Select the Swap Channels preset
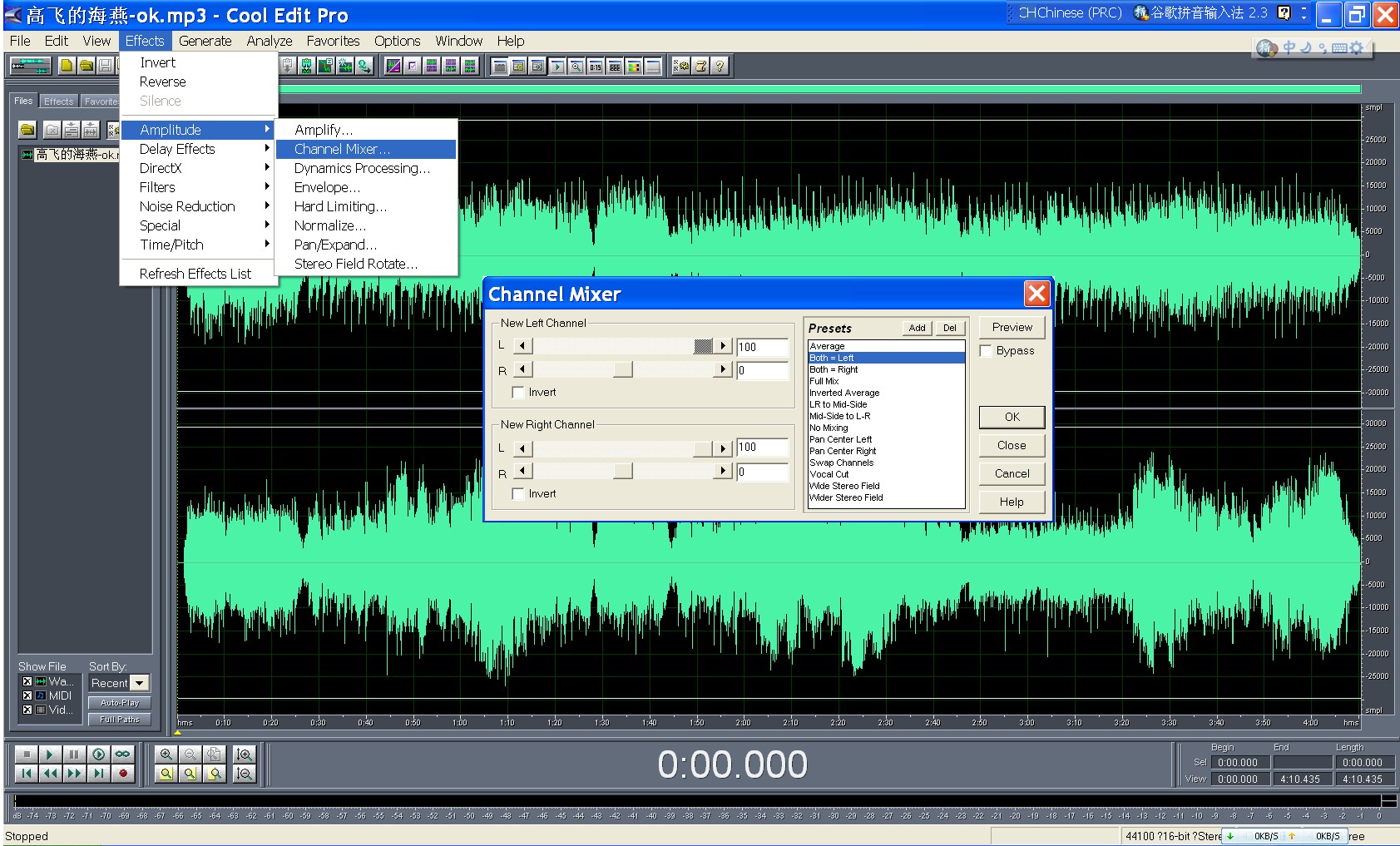The height and width of the screenshot is (846, 1400). tap(886, 463)
